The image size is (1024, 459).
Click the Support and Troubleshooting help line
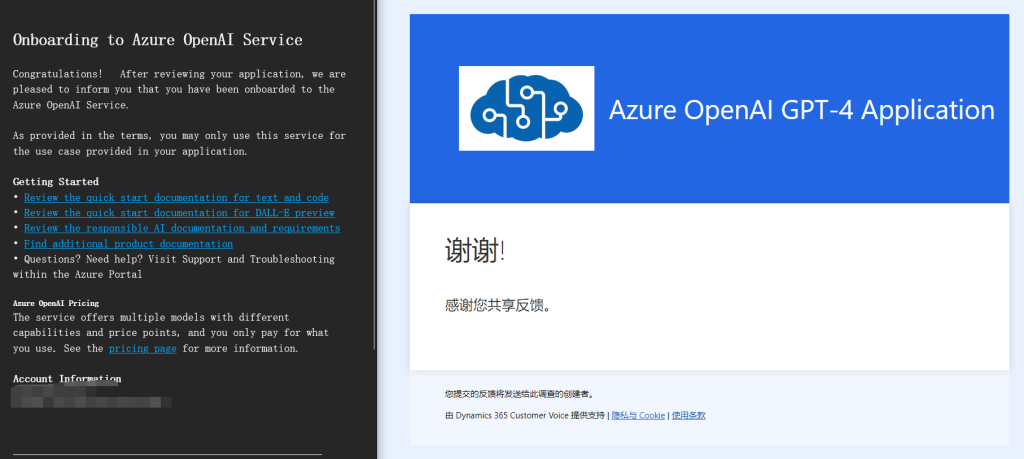coord(173,266)
